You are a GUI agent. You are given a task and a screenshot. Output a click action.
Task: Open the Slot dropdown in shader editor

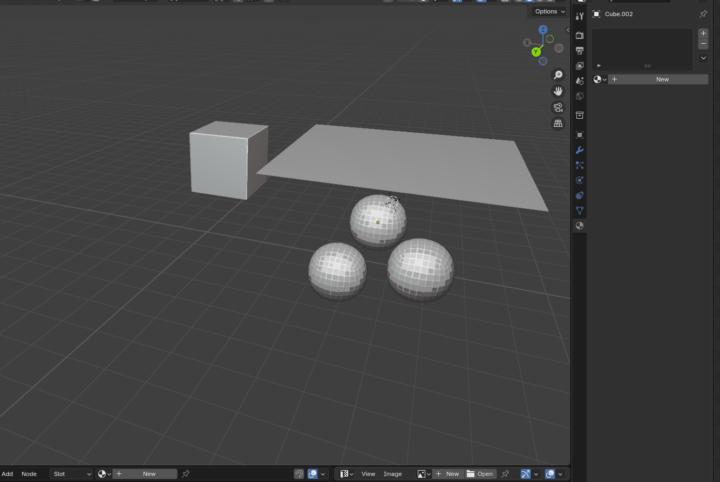coord(72,474)
